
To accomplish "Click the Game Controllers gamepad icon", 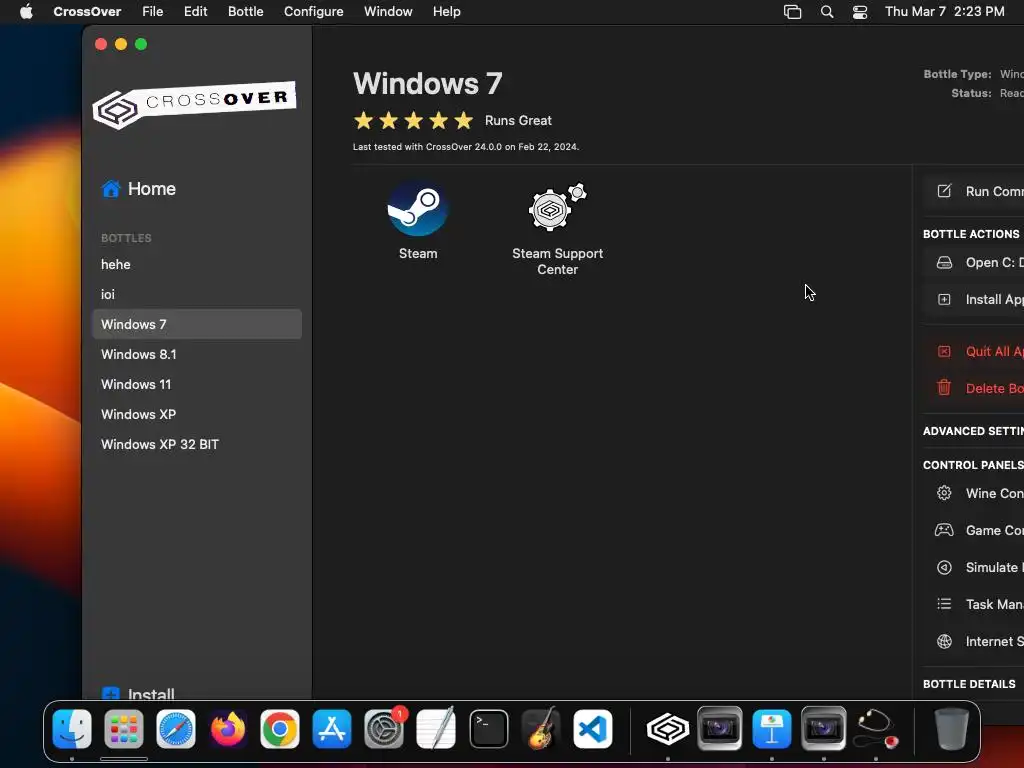I will point(944,530).
